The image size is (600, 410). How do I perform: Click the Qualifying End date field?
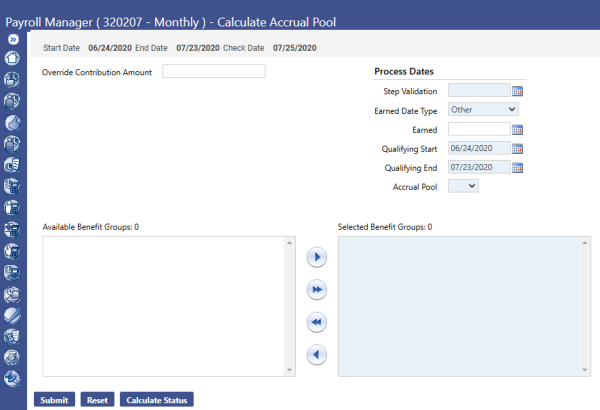(x=479, y=167)
